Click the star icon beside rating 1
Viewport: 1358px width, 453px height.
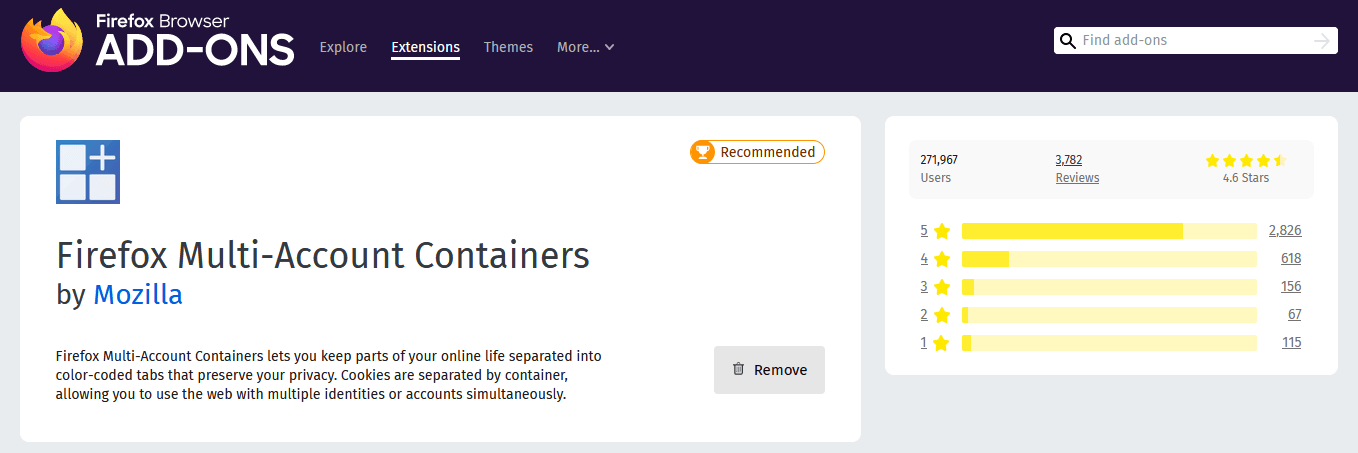tap(942, 343)
